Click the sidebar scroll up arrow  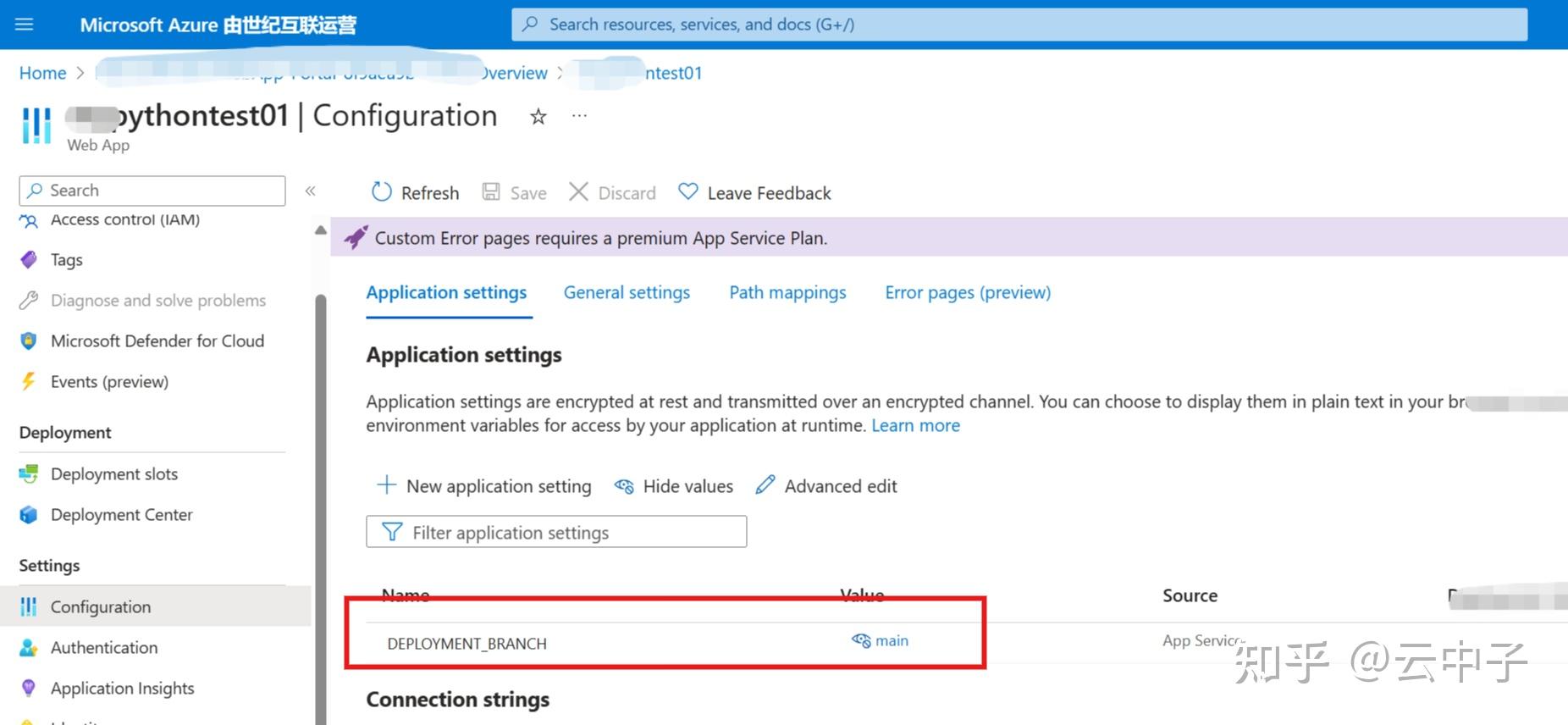pos(320,230)
